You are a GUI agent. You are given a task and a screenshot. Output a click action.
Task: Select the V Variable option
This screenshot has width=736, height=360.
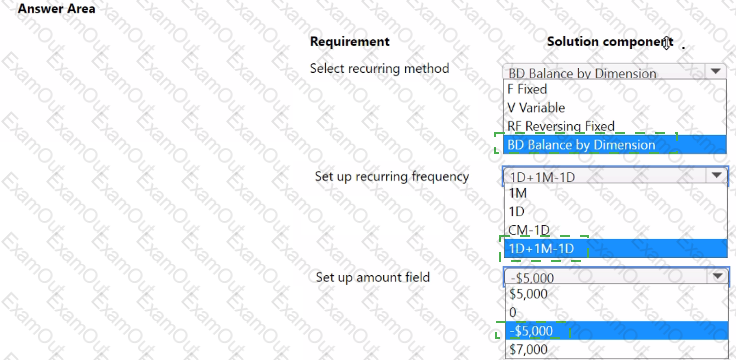(x=615, y=107)
